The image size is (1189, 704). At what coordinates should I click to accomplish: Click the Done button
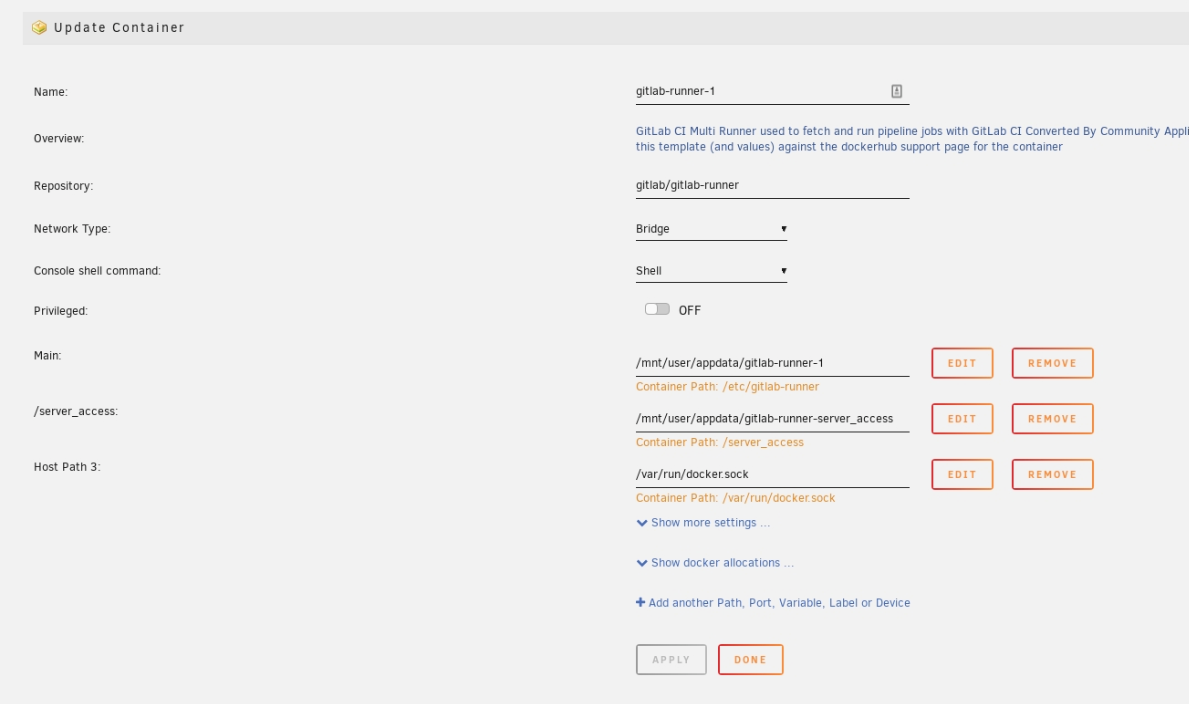[x=751, y=660]
